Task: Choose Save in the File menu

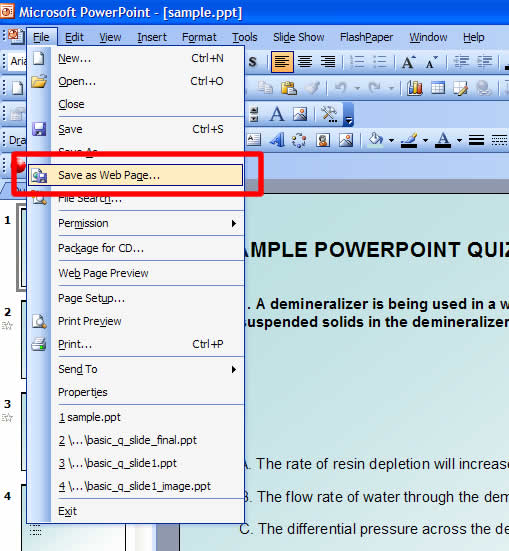Action: pos(136,129)
